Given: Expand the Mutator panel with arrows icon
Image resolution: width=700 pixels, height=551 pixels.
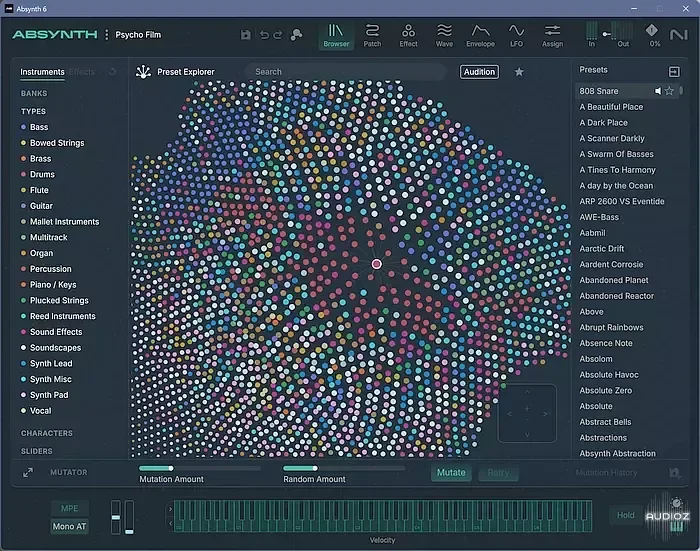Looking at the screenshot, I should 28,472.
